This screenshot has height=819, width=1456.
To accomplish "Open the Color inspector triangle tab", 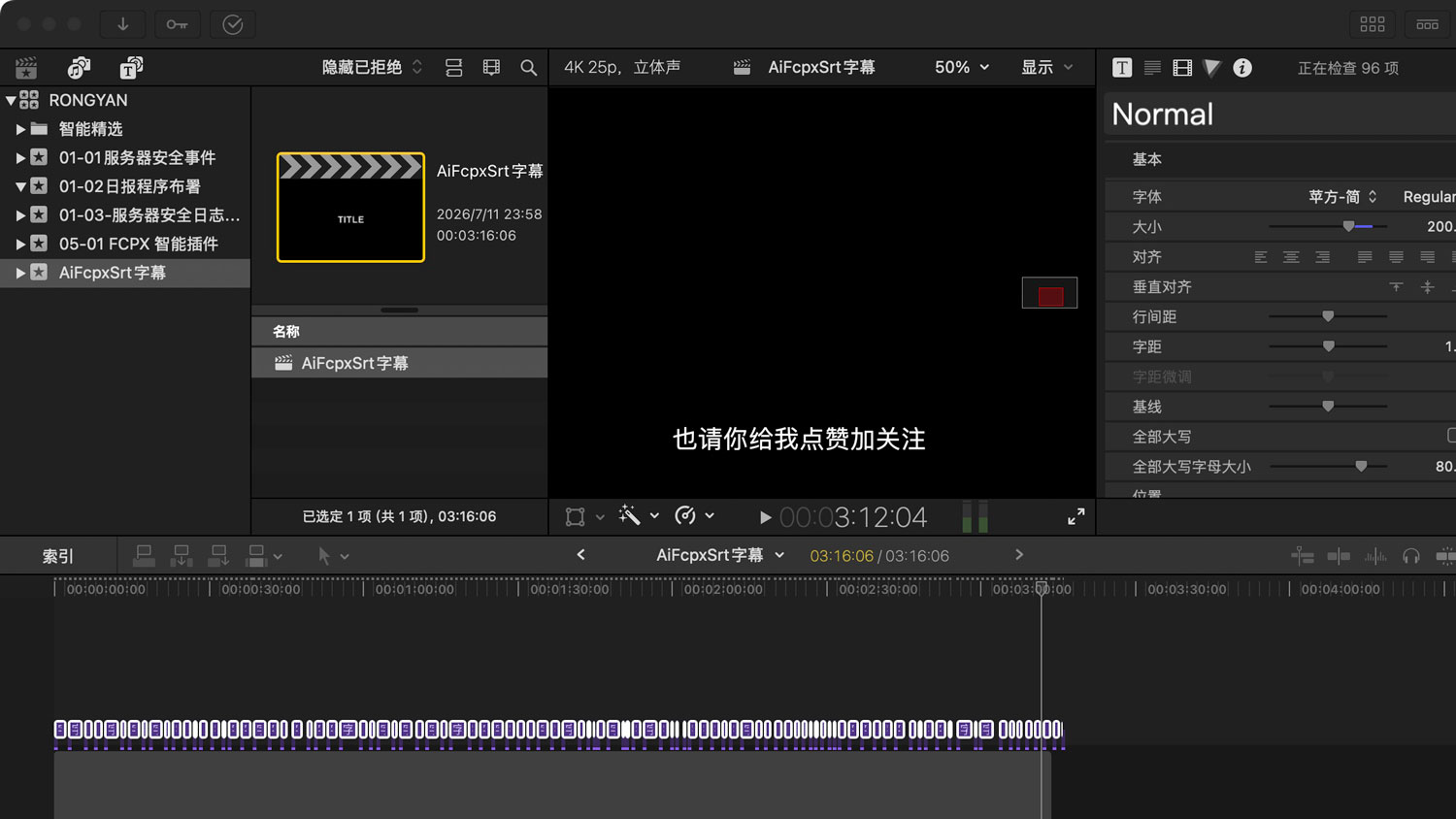I will click(1211, 68).
